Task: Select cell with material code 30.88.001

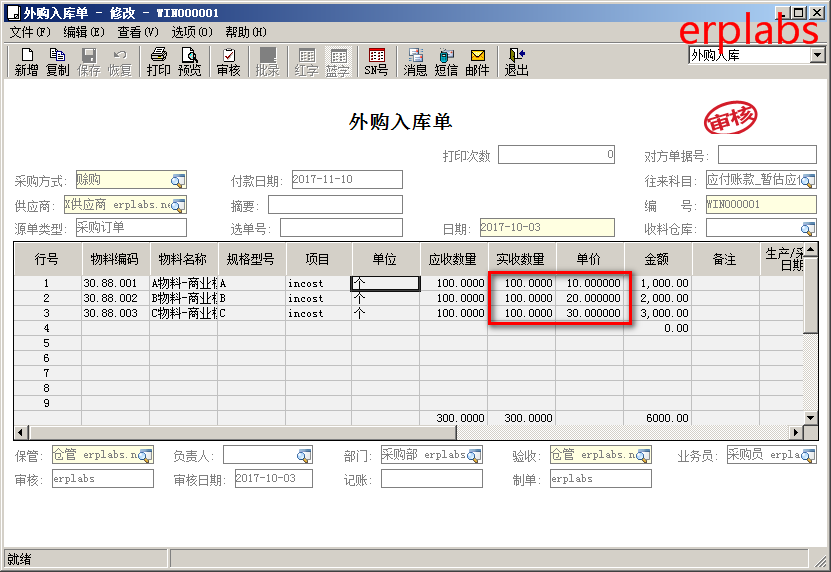Action: (116, 284)
